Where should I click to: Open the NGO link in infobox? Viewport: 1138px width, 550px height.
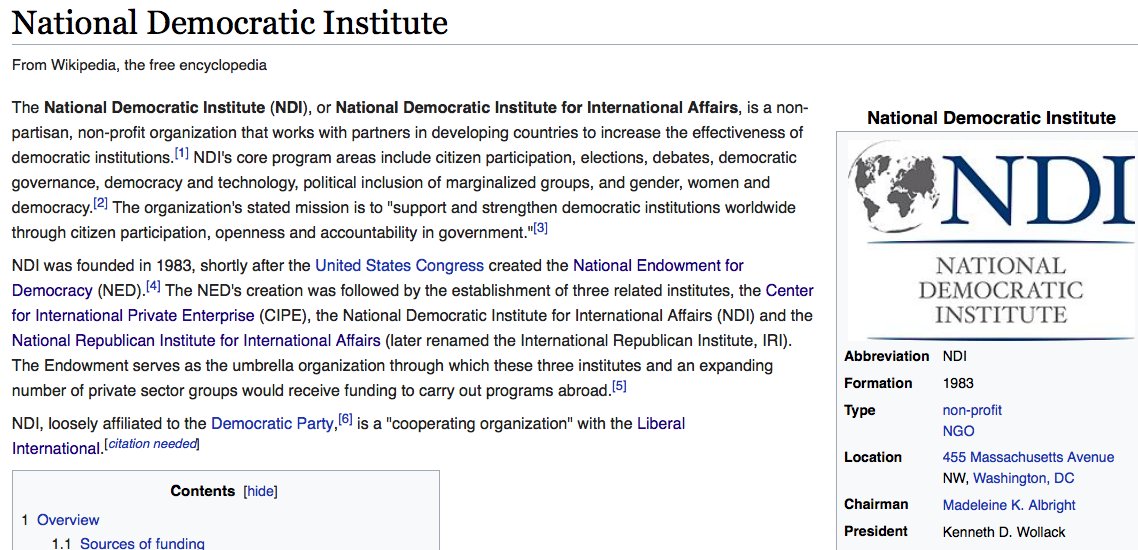(x=958, y=432)
